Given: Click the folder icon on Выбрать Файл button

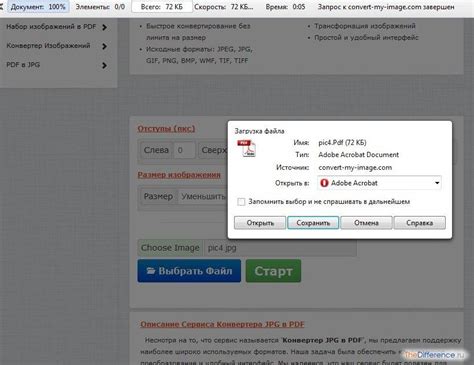Looking at the screenshot, I should 151,271.
